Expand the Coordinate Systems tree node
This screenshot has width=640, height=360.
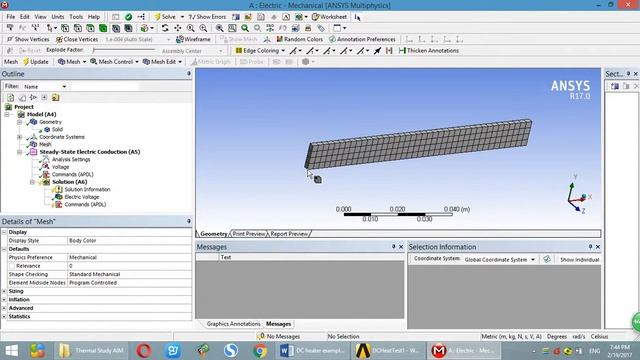point(19,137)
